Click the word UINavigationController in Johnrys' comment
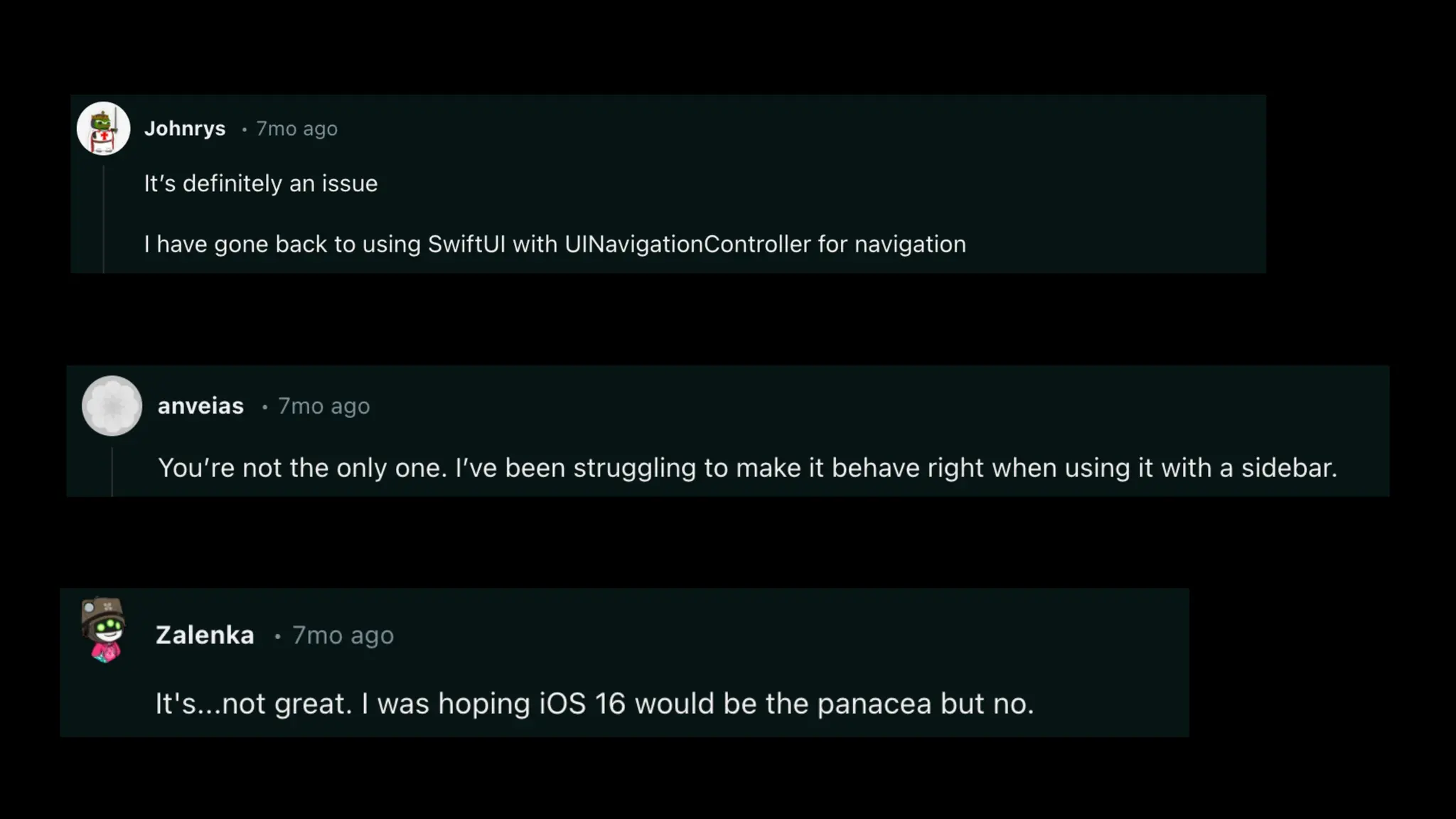The image size is (1456, 819). (x=687, y=244)
